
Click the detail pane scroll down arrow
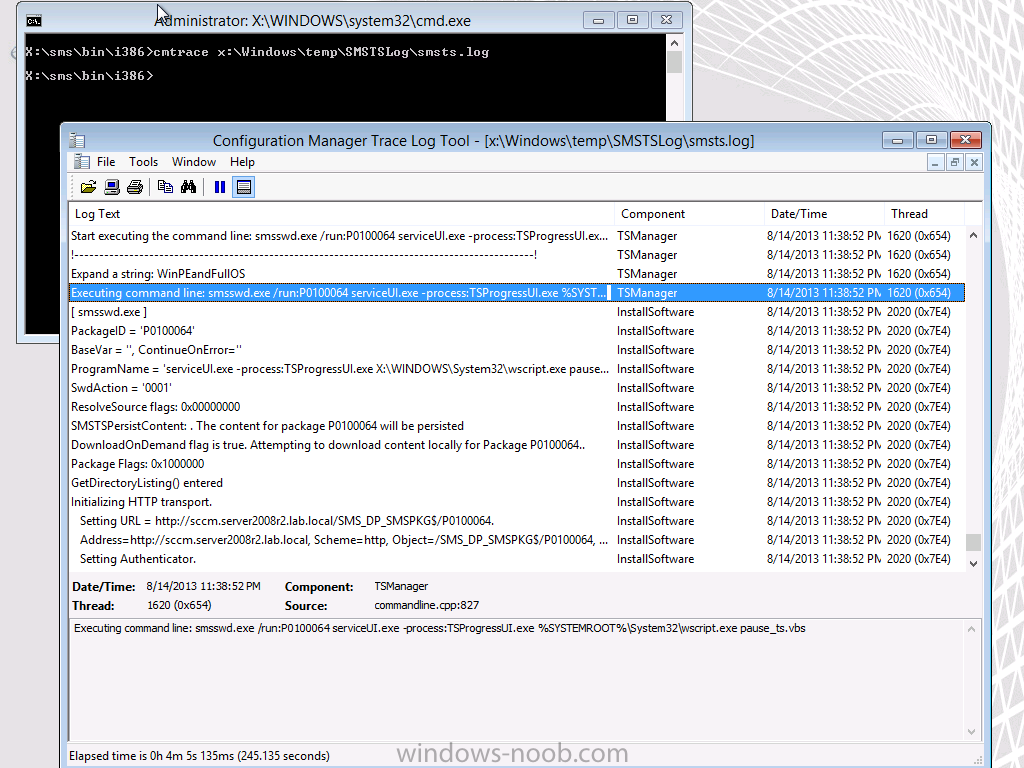click(x=972, y=732)
